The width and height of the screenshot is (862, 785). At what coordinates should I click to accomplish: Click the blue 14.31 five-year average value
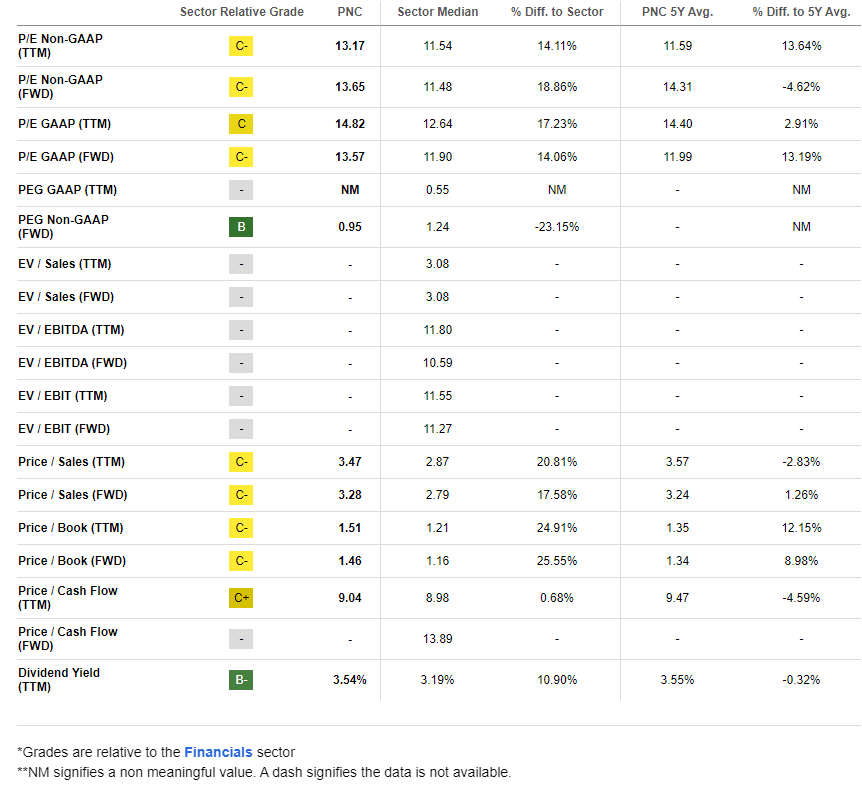pos(677,86)
